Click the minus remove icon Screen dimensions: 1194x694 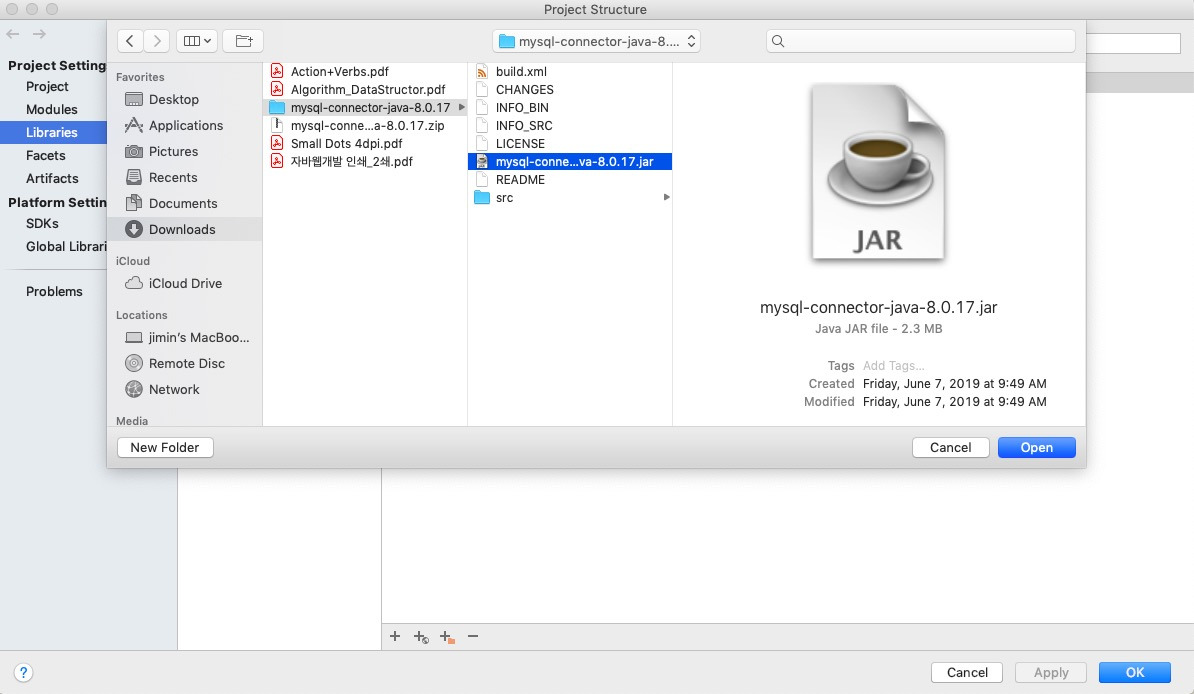(473, 636)
